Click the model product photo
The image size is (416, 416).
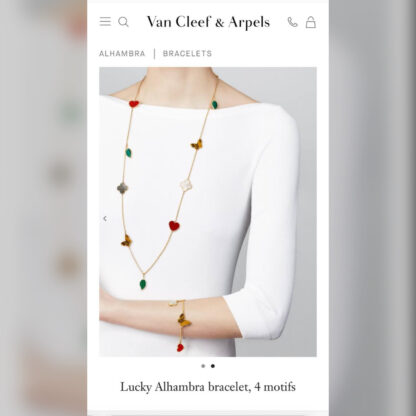pos(208,212)
